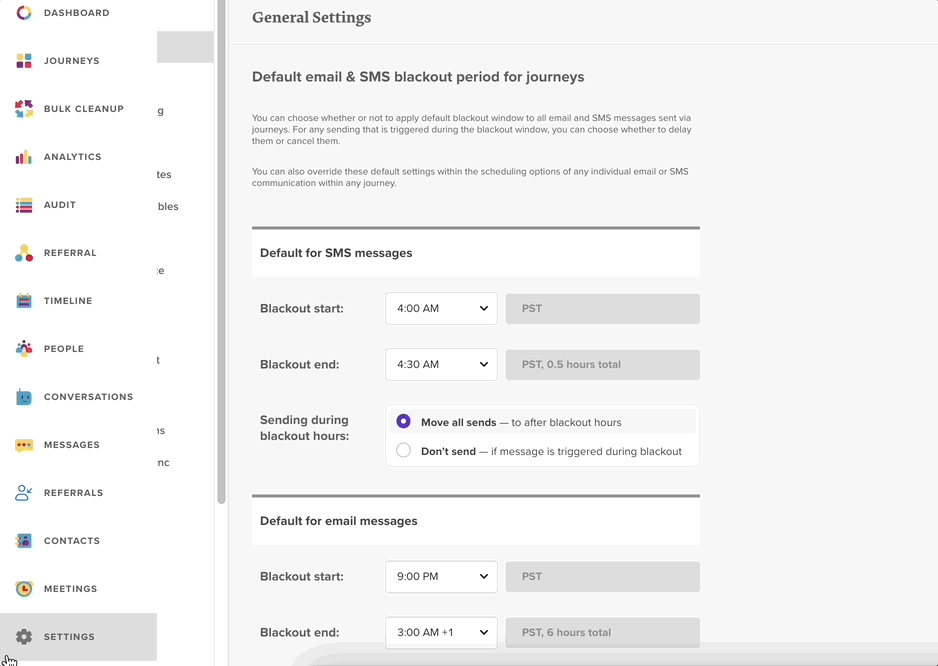Open Contacts menu label
The width and height of the screenshot is (938, 666).
pos(72,540)
